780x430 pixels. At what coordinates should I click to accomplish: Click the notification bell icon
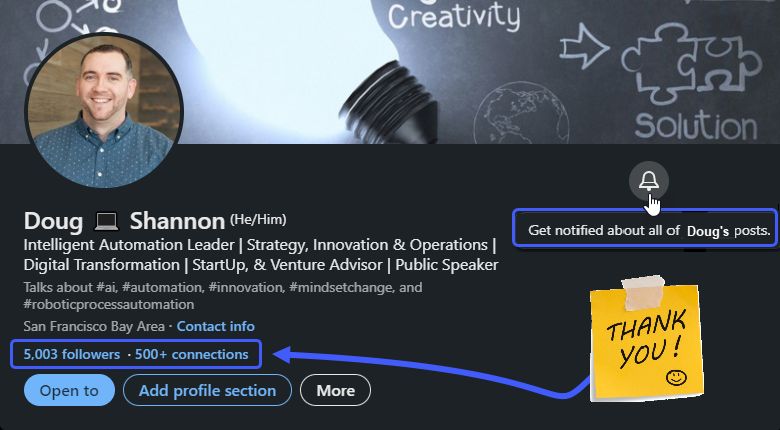649,181
